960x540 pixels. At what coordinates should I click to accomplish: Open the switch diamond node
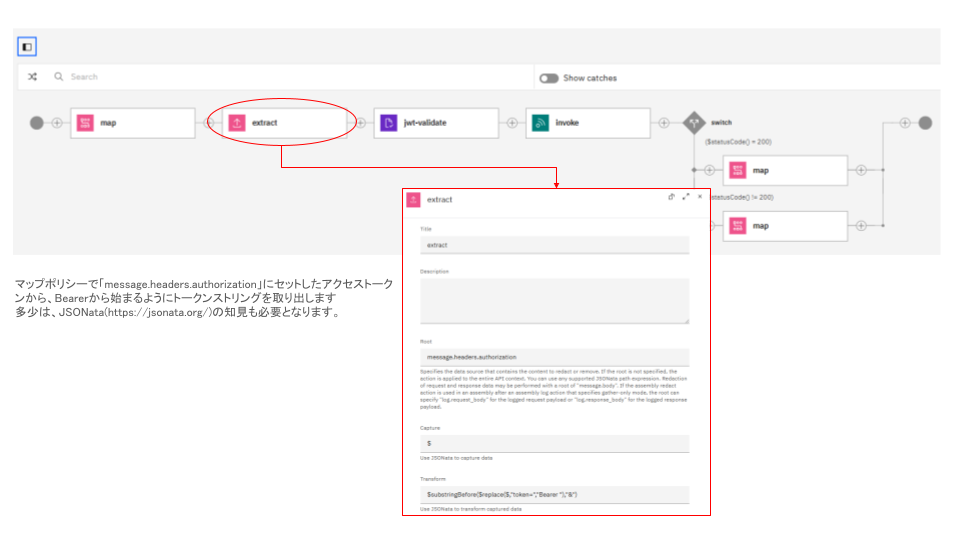coord(694,122)
